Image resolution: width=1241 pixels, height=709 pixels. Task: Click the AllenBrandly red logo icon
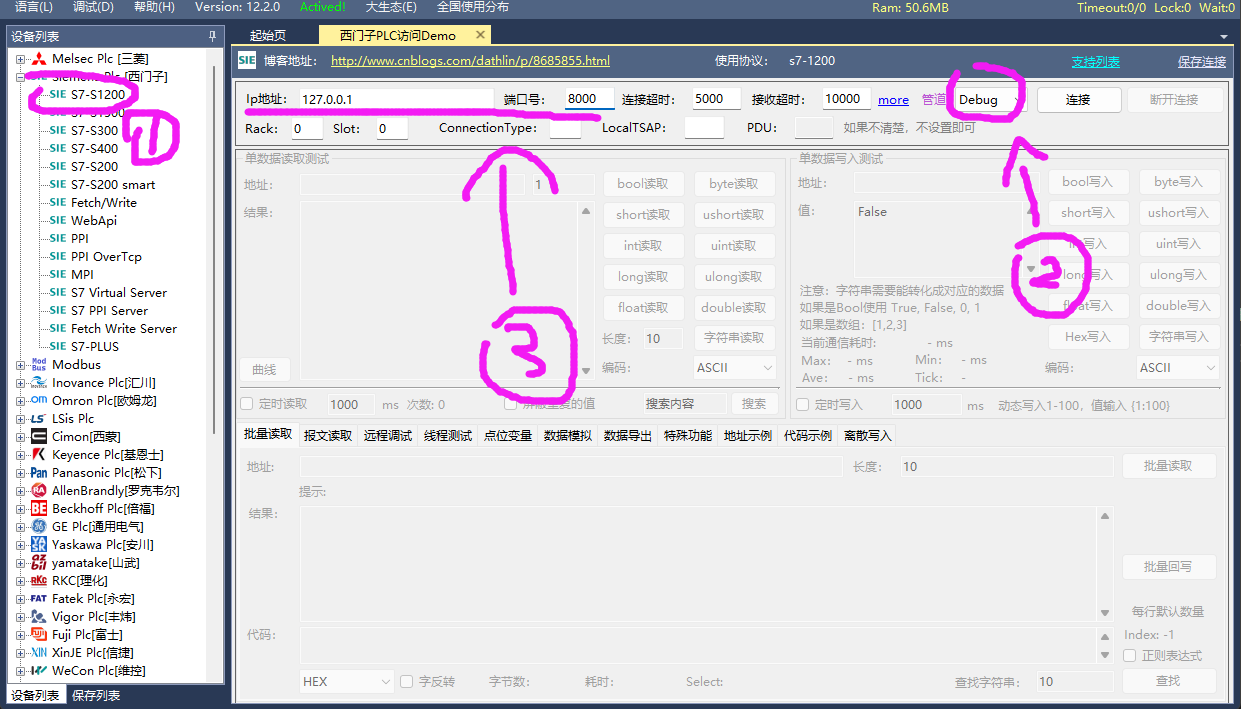click(39, 490)
